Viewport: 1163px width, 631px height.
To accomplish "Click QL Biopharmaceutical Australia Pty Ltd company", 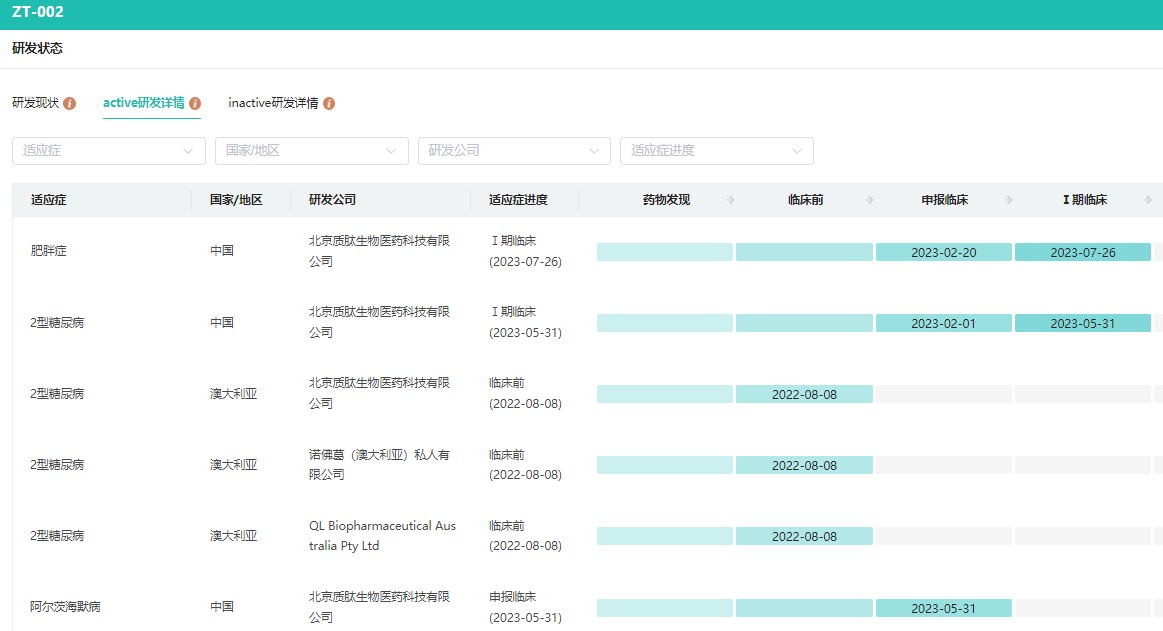I will point(382,536).
